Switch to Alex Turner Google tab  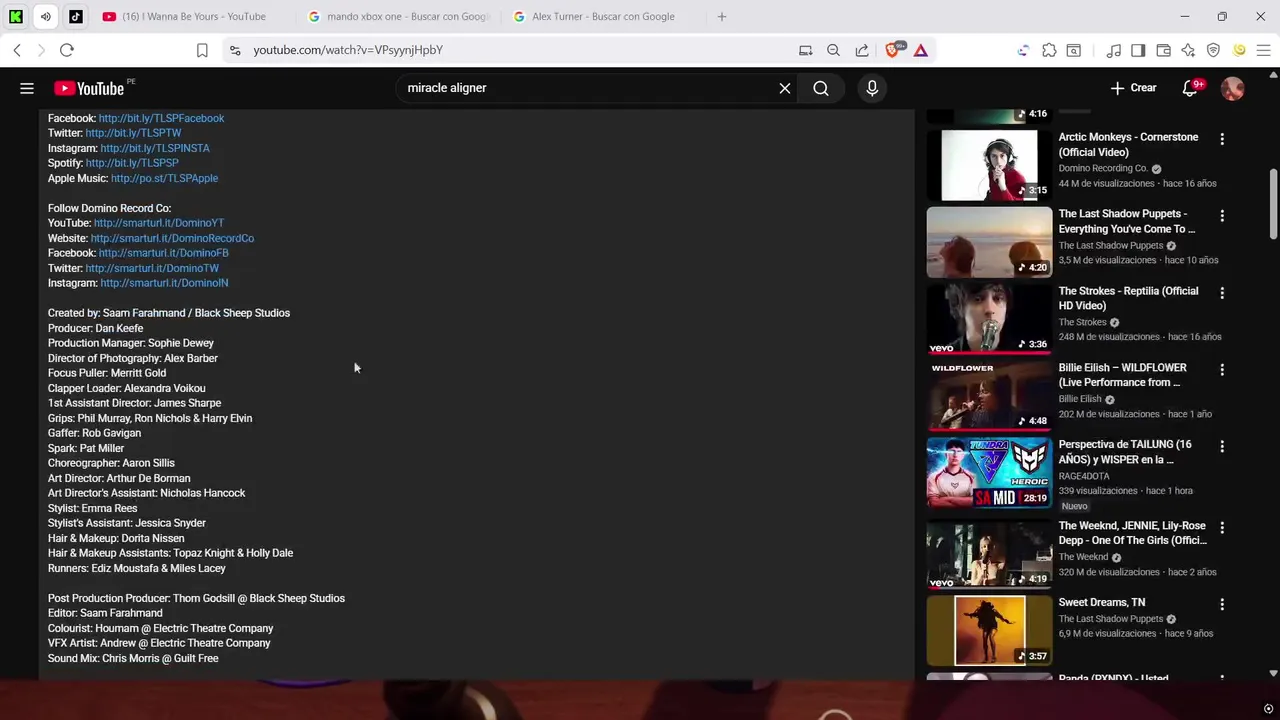pyautogui.click(x=605, y=16)
